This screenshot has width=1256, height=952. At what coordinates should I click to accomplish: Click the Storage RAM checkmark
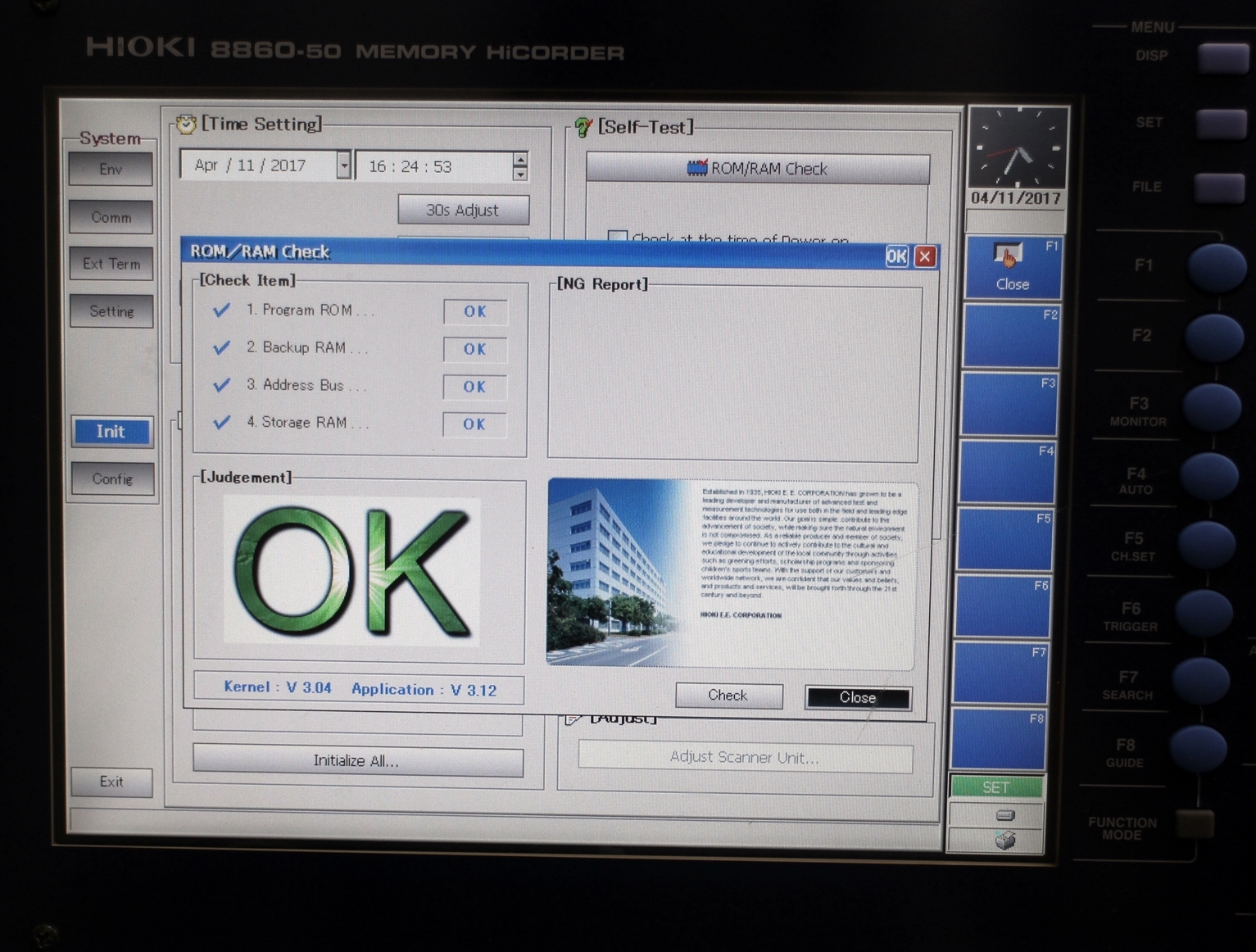(x=221, y=422)
